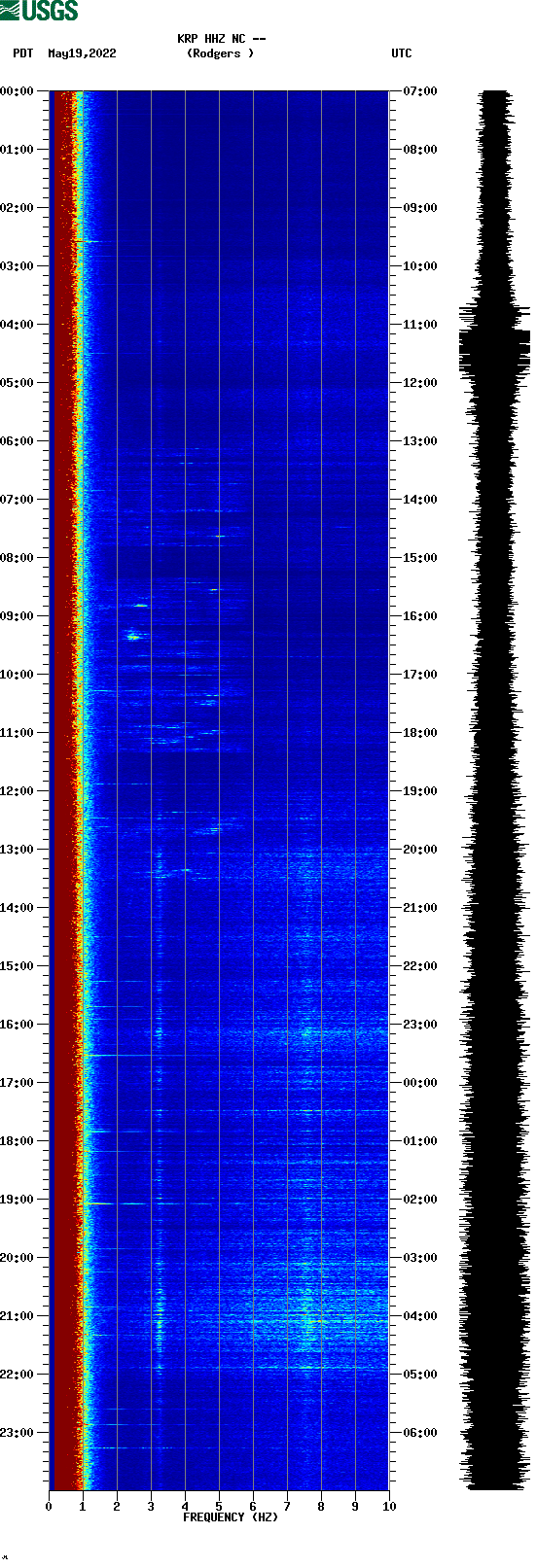537x1568 pixels.
Task: Click frequency axis value '3'
Action: tap(151, 1507)
